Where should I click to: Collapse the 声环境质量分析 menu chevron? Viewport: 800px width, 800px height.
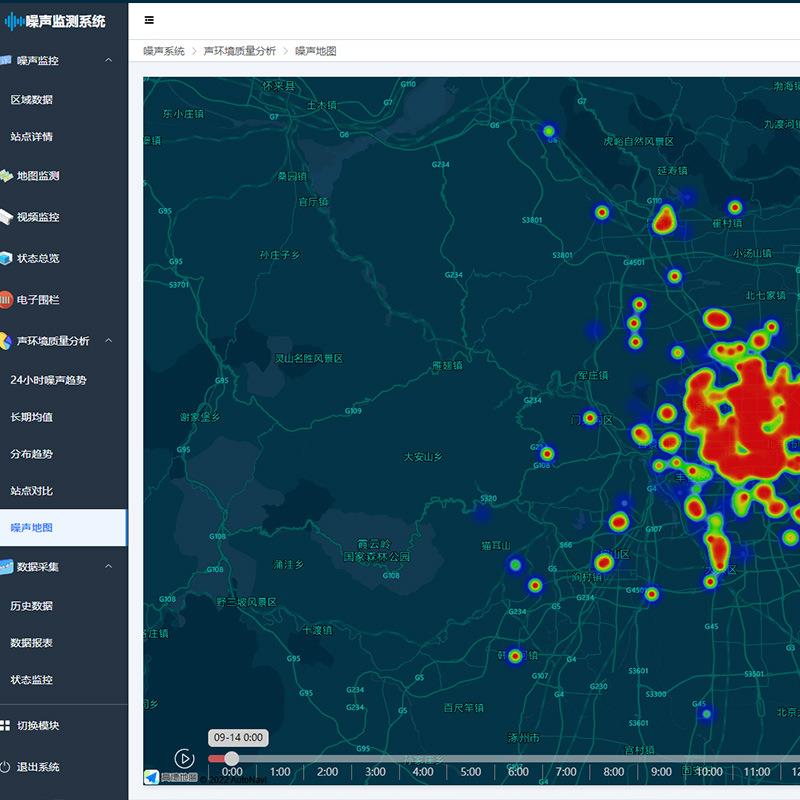tap(109, 340)
